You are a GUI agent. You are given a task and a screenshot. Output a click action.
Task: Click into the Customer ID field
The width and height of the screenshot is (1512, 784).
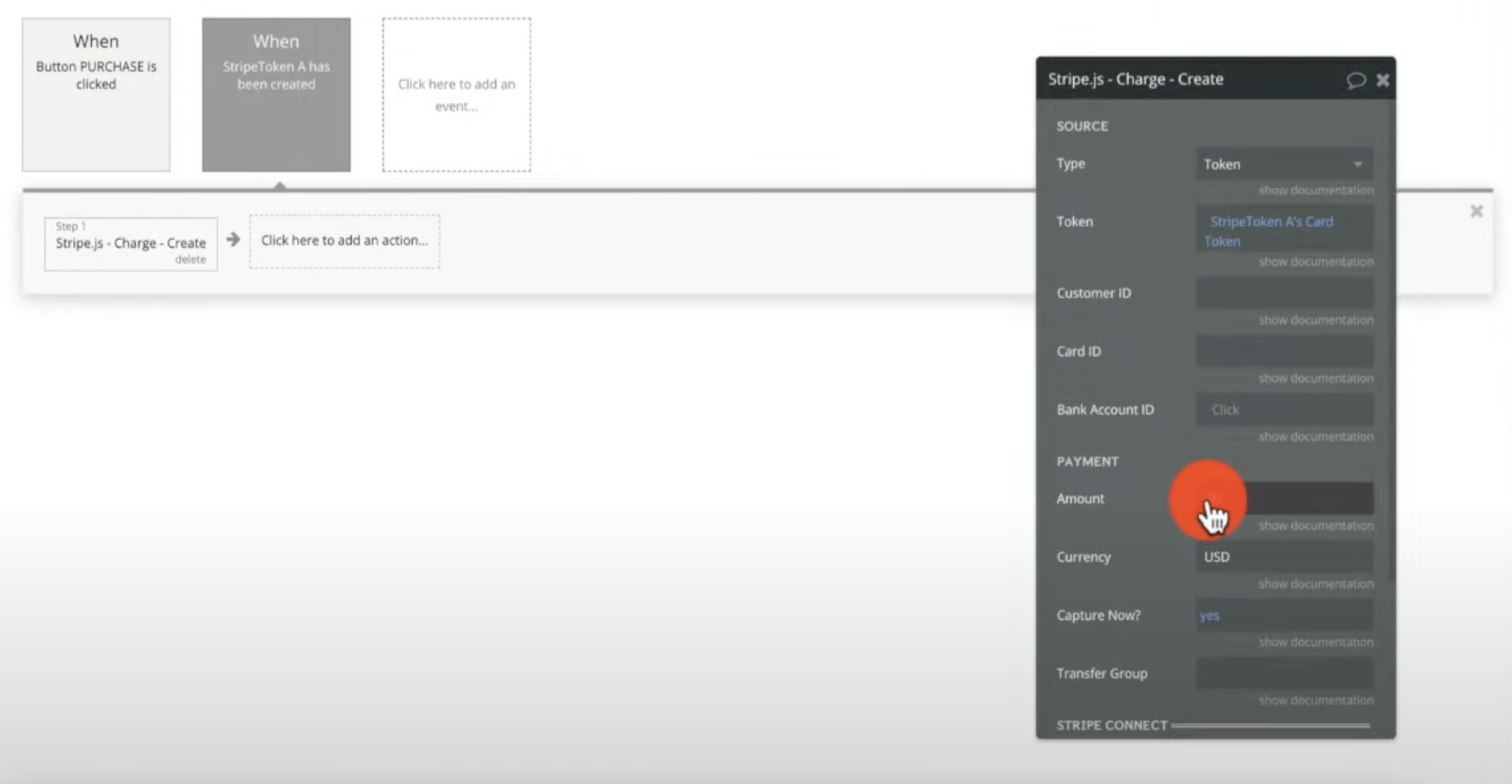[x=1284, y=293]
